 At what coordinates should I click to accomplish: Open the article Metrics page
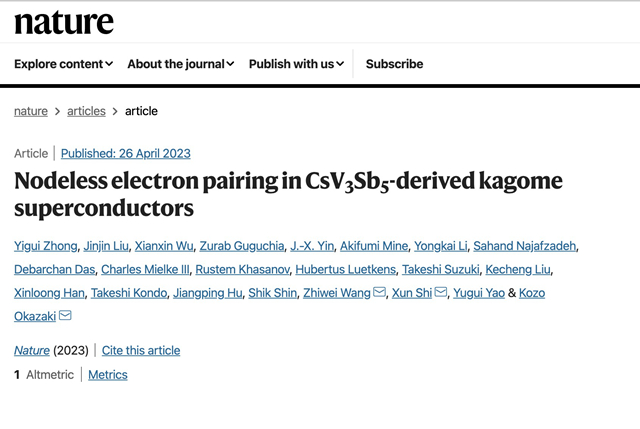(x=108, y=375)
